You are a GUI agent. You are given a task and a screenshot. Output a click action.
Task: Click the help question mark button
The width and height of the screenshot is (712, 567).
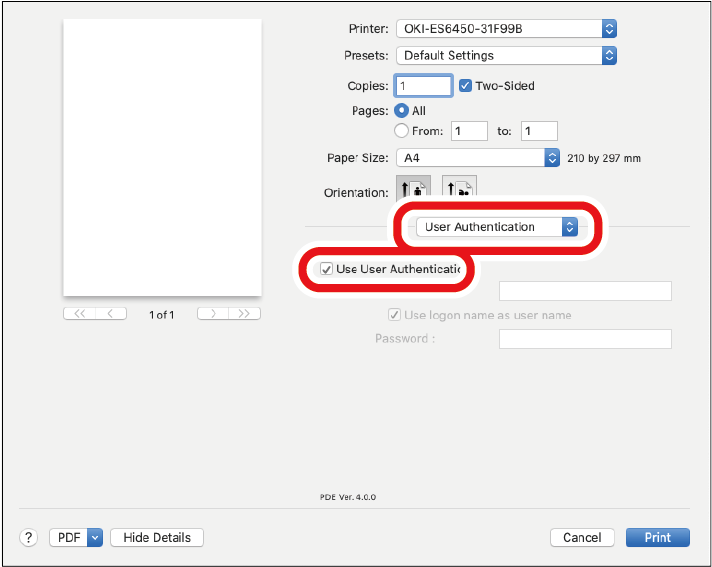click(x=29, y=538)
